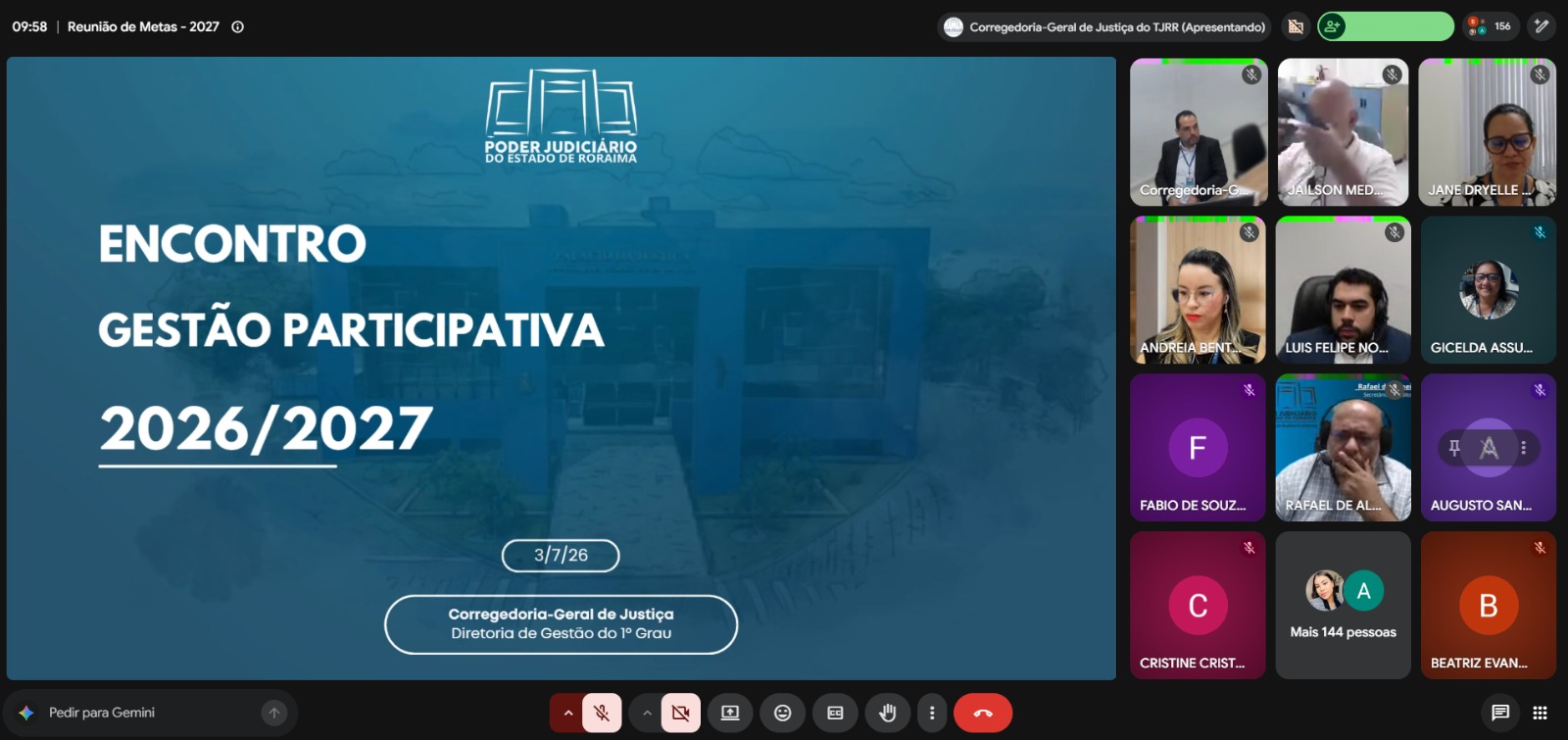Raise hand using the hand icon
The image size is (1568, 740).
888,713
